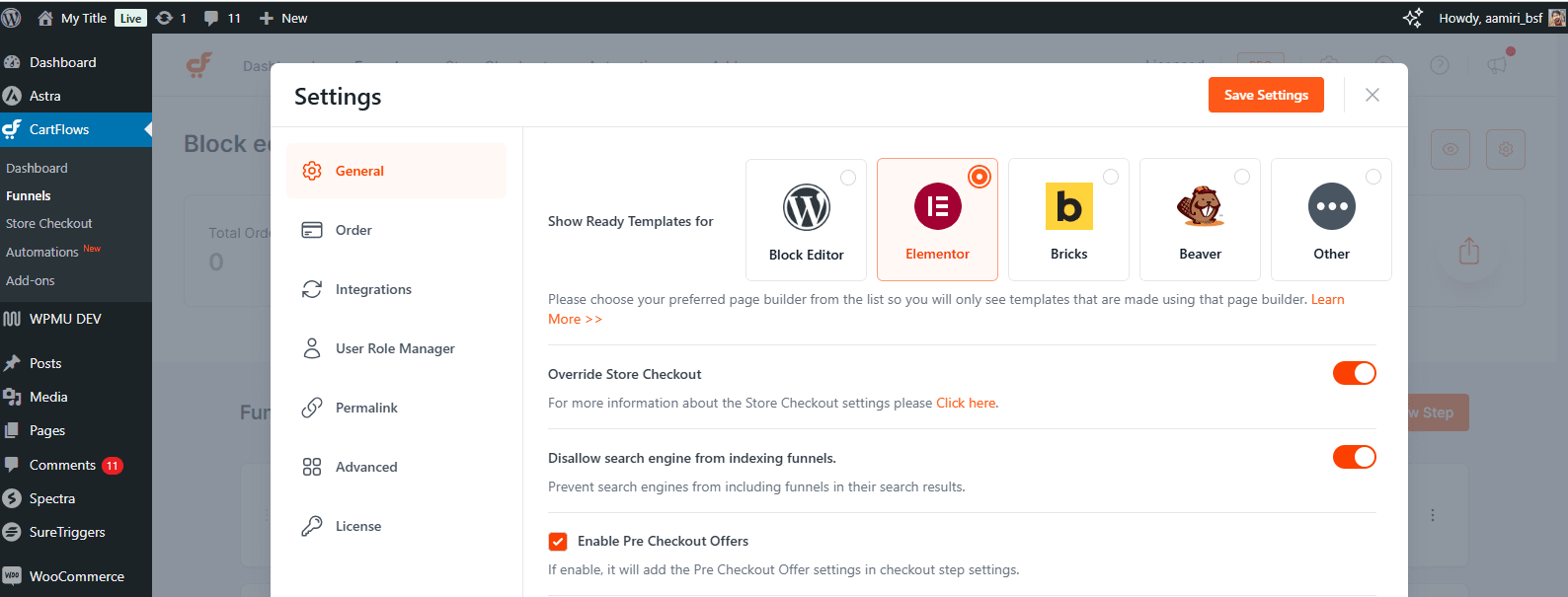
Task: Pick the Beaver builder icon
Action: point(1200,207)
